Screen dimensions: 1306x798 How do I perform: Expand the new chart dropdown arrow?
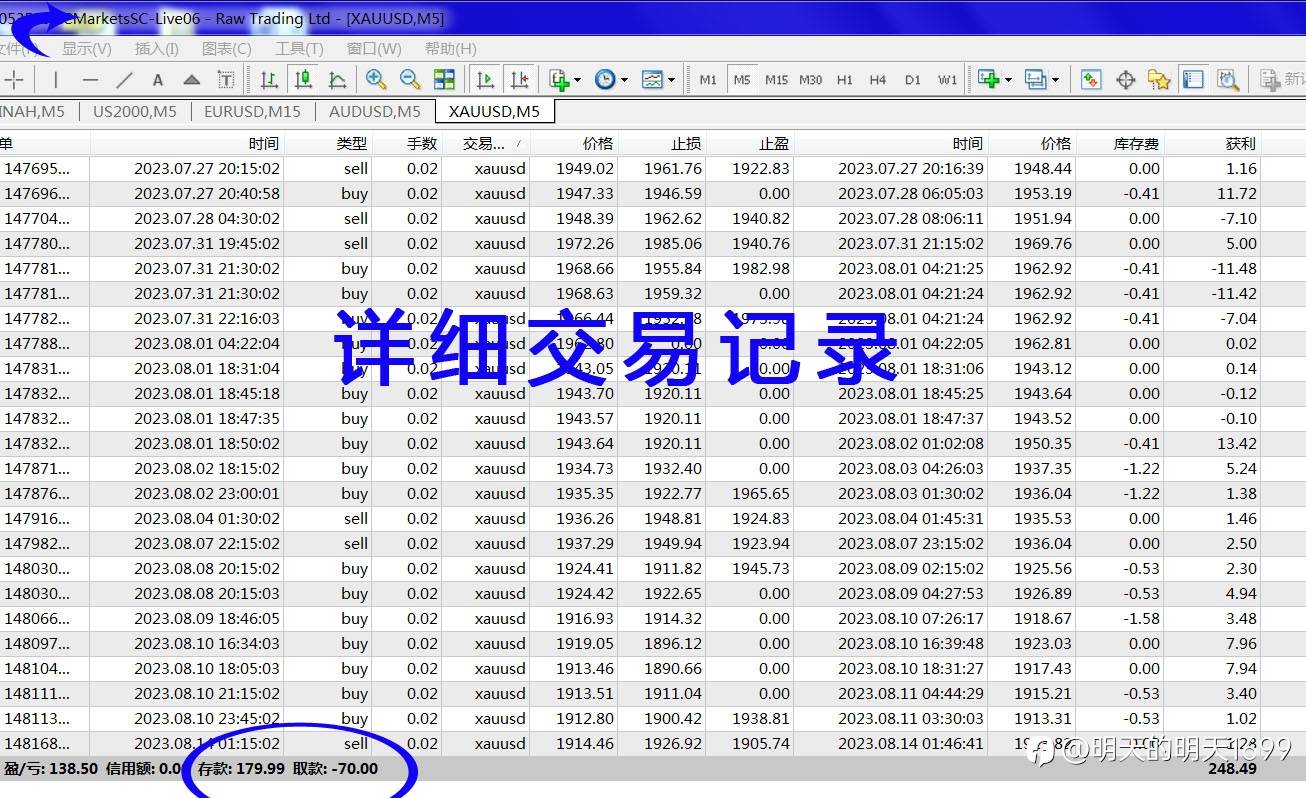click(x=1008, y=80)
